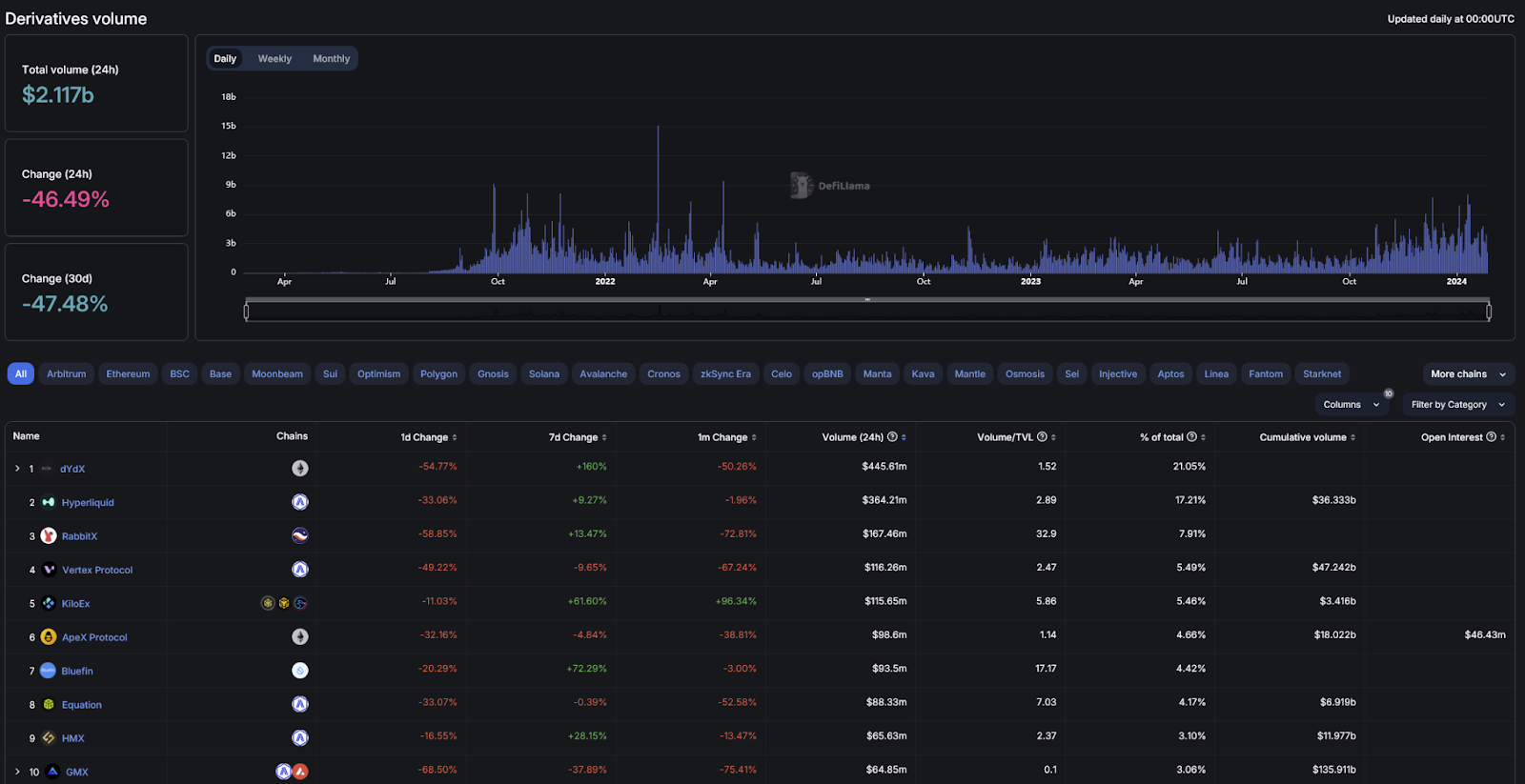
Task: Click the Avalanche chain icon in GMX row
Action: pos(301,772)
